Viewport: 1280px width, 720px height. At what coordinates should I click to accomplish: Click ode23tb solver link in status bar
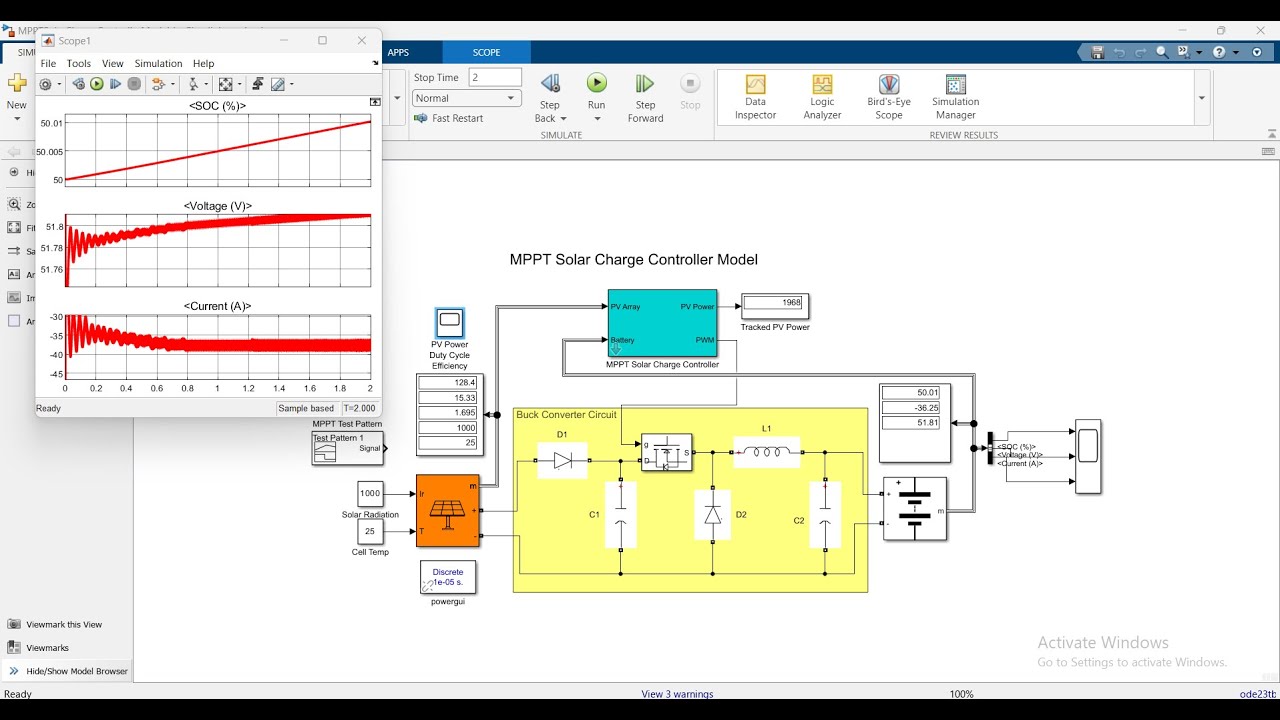(x=1258, y=694)
